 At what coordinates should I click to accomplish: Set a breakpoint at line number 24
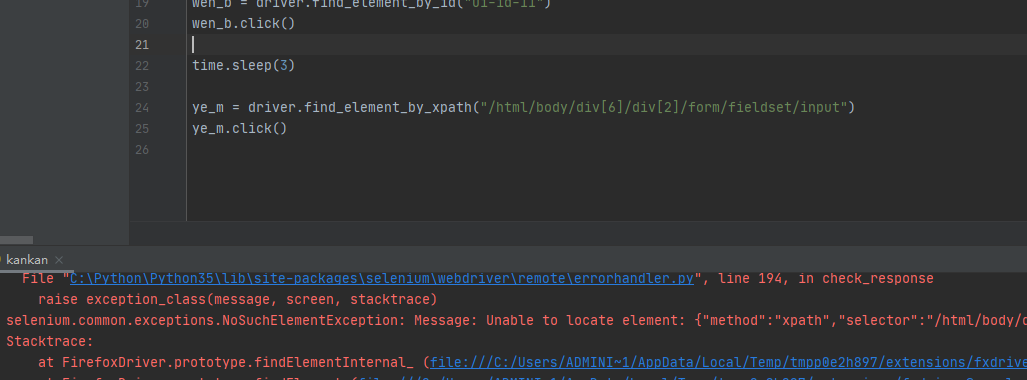pos(142,107)
